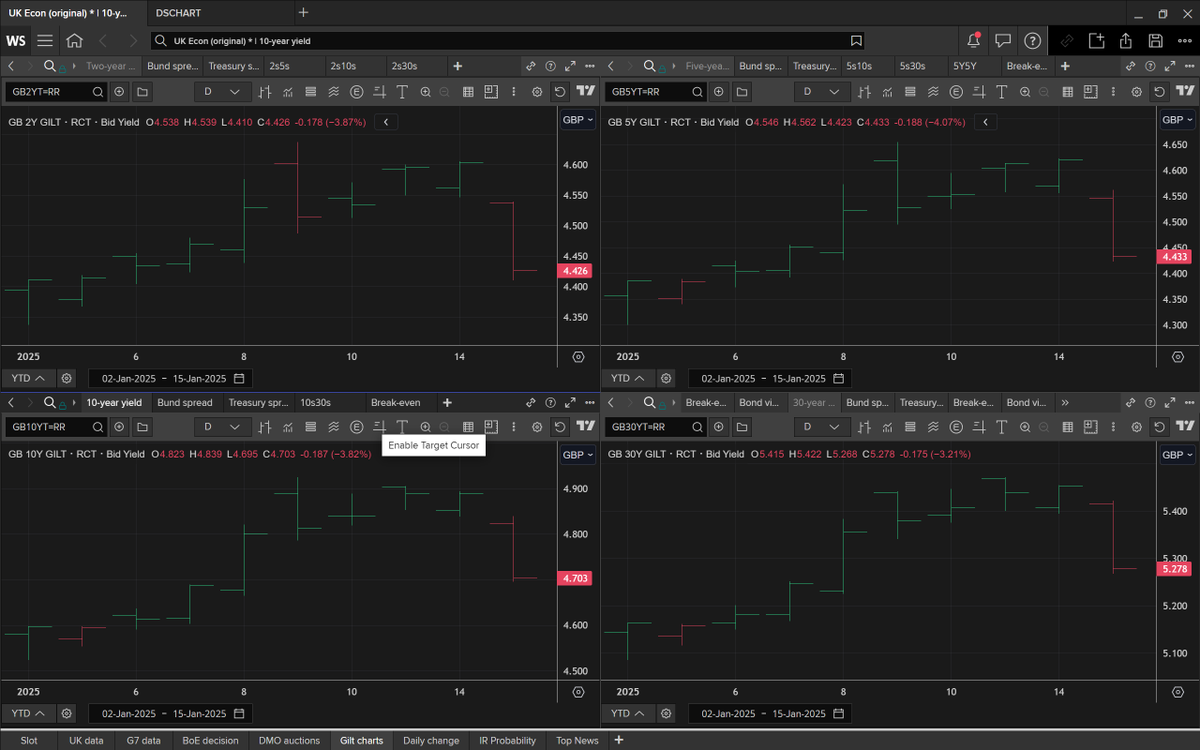
Task: Open chart settings gear in 5Y toolbar
Action: (1136, 91)
